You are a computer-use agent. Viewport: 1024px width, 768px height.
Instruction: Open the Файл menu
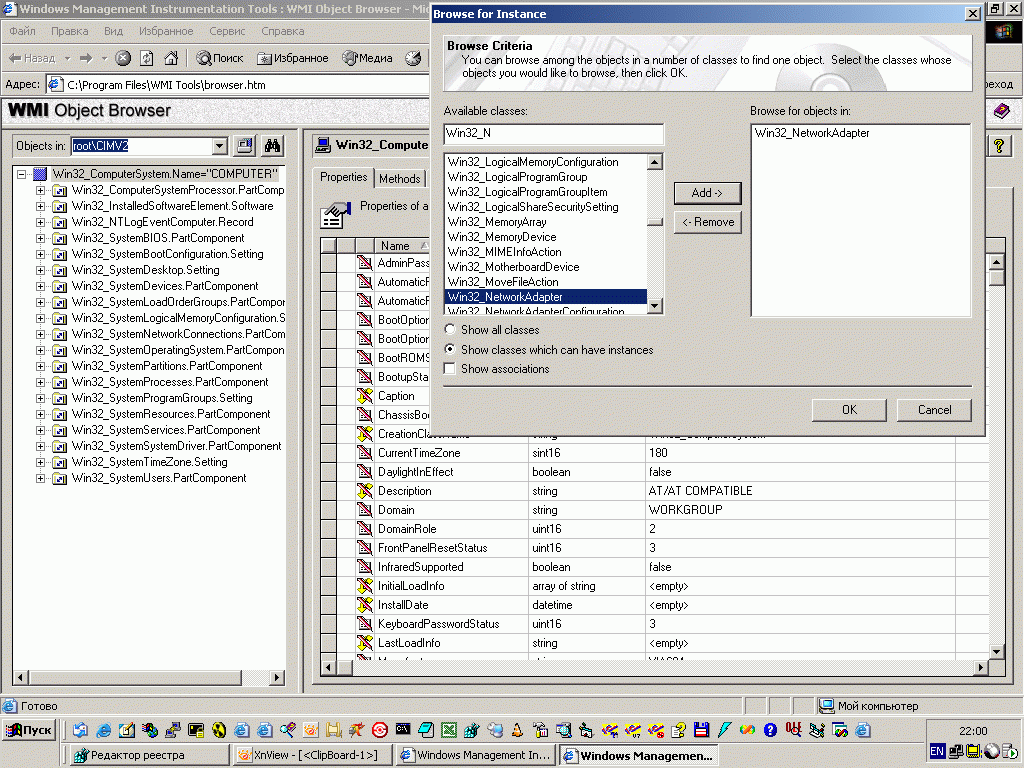(23, 31)
